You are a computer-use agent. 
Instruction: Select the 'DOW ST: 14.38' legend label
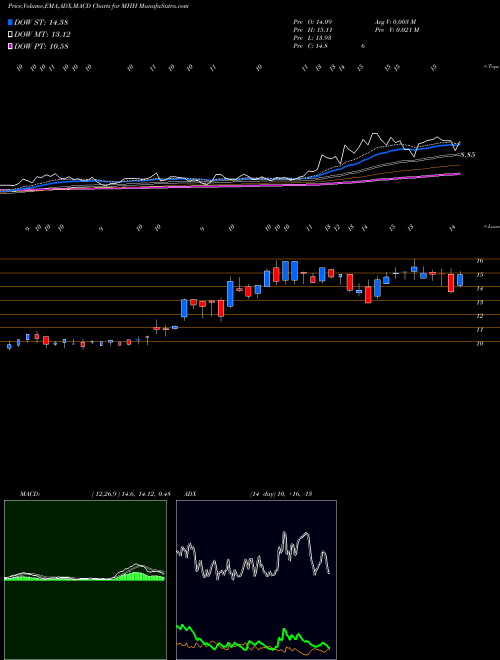tap(41, 22)
